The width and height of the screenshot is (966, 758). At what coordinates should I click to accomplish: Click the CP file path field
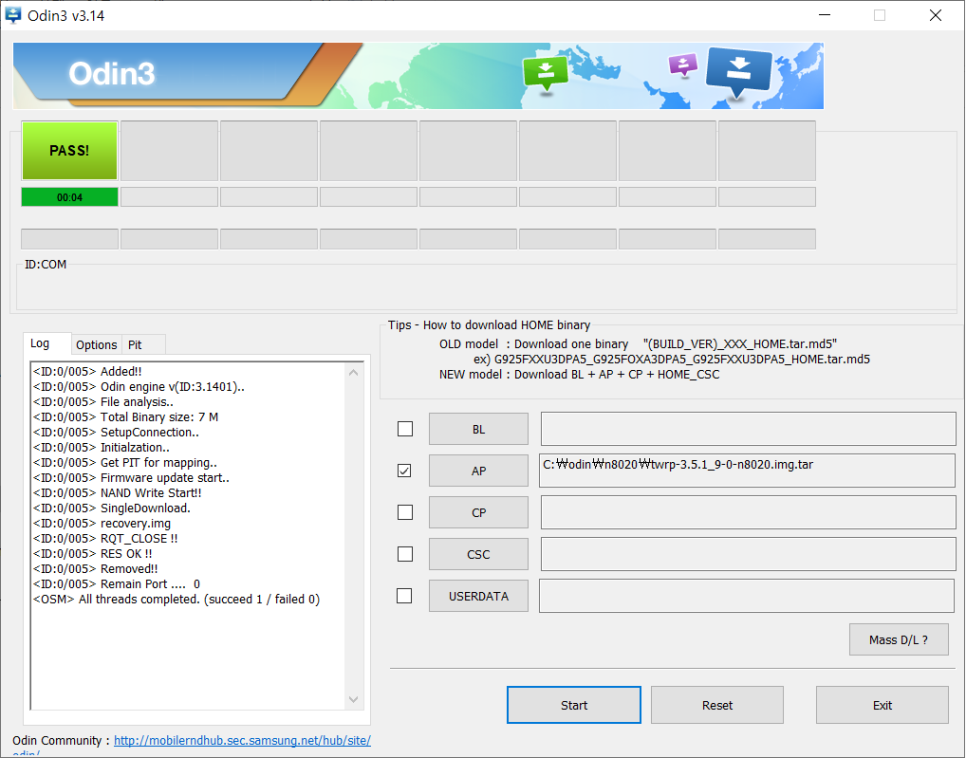click(749, 512)
